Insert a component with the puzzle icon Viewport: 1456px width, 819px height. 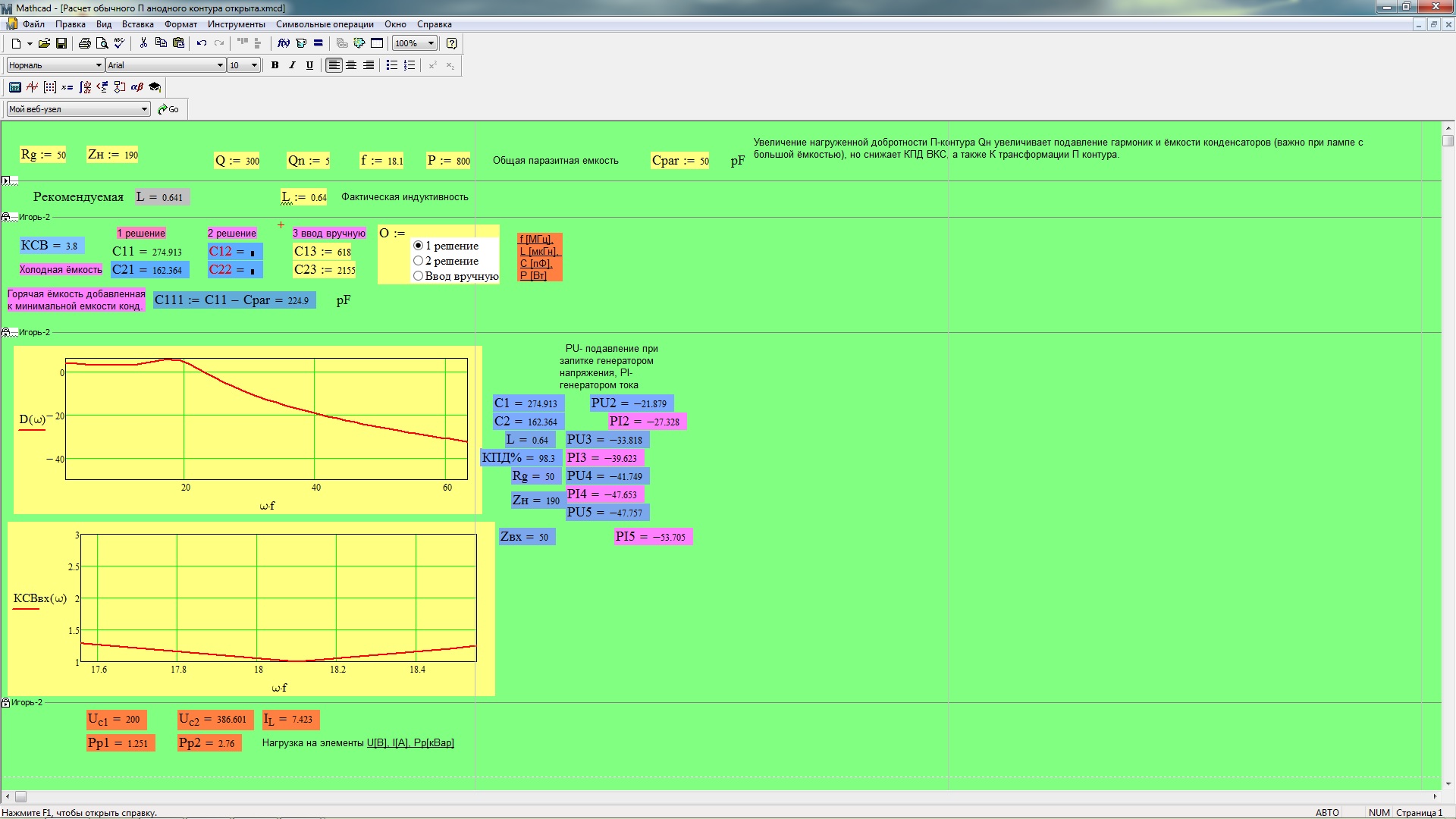359,43
